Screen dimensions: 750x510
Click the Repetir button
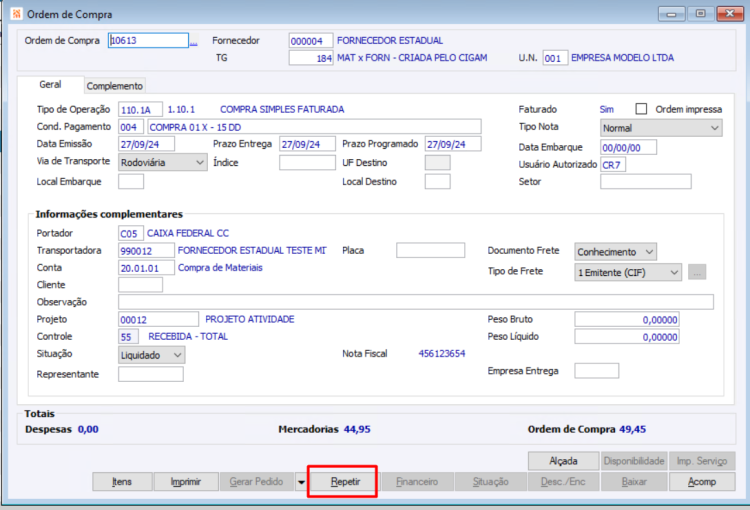click(x=345, y=482)
